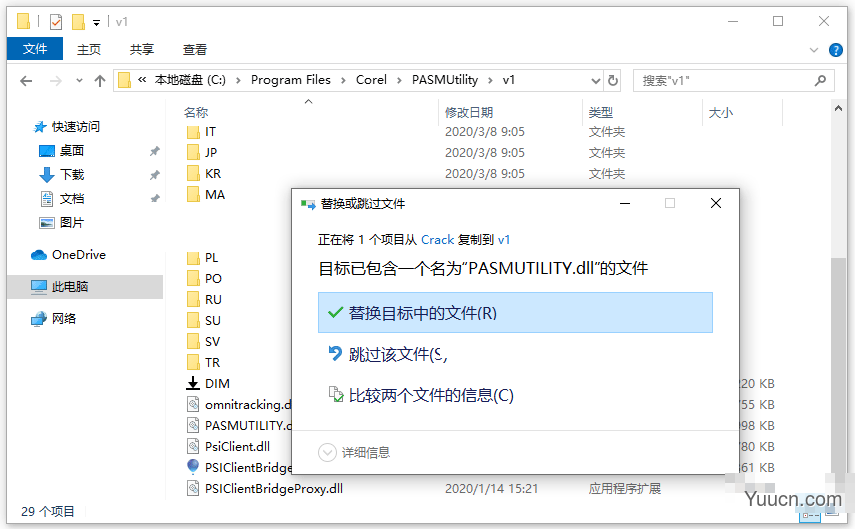Select 网络 in the navigation pane
This screenshot has height=529, width=855.
point(63,319)
